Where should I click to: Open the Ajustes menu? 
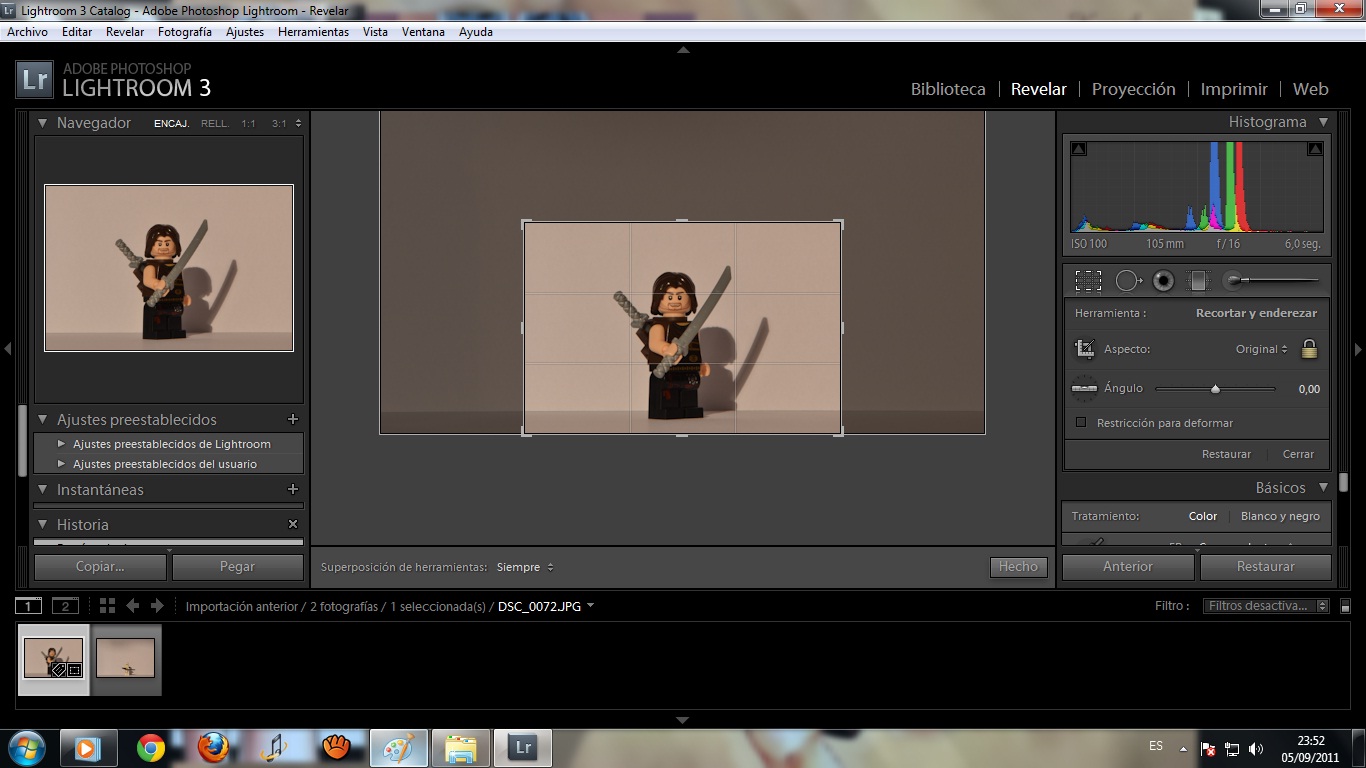245,32
